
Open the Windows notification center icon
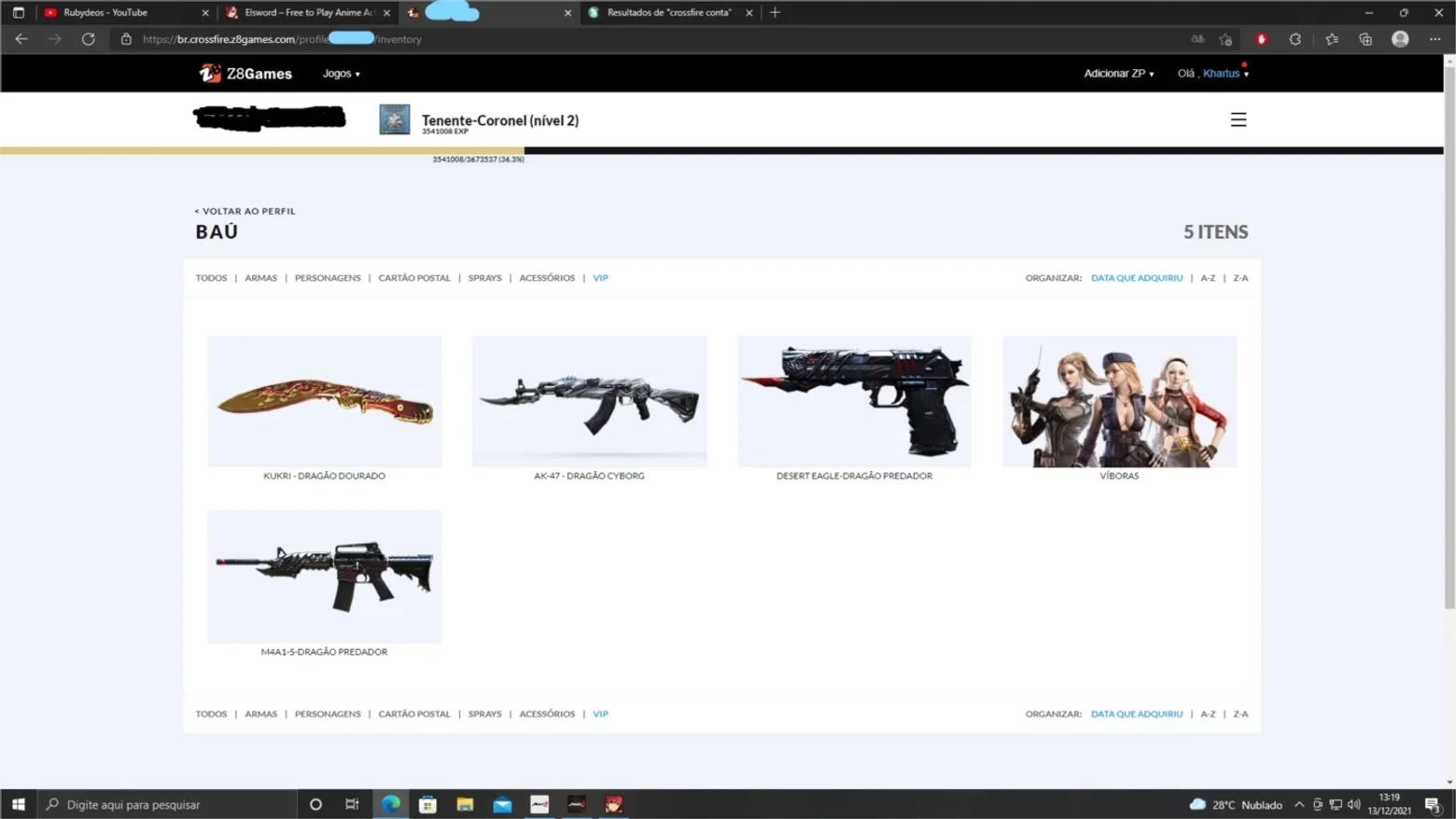(1433, 804)
